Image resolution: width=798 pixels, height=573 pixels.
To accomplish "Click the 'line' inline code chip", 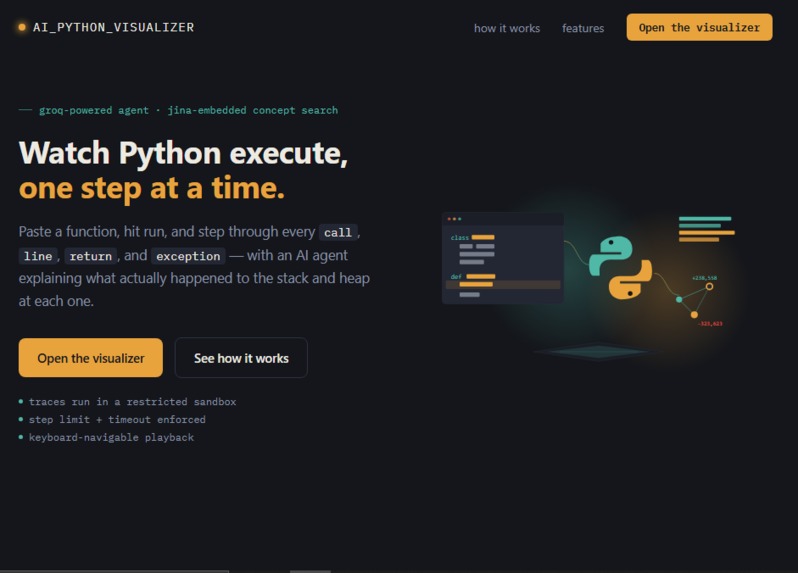I will (x=38, y=256).
